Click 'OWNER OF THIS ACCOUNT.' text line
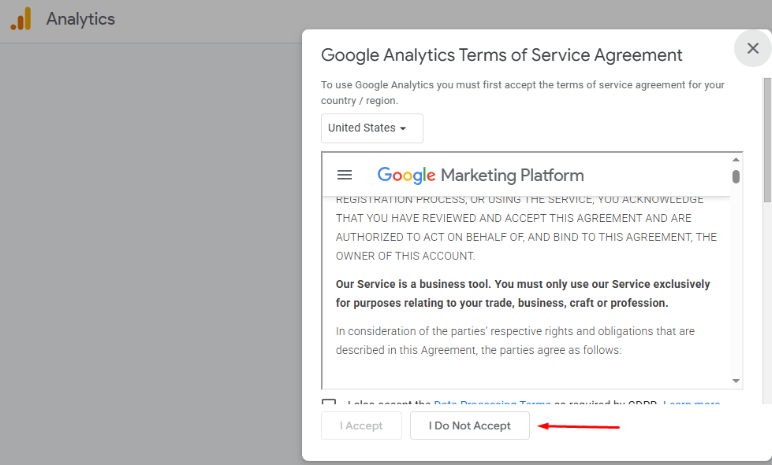 [x=405, y=256]
